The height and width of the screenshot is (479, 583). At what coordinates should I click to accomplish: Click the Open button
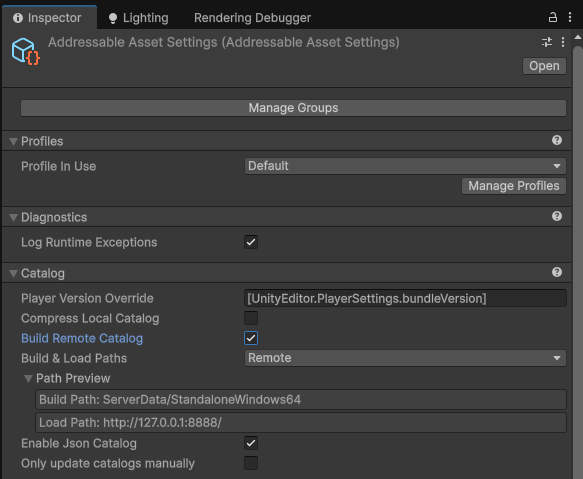(x=544, y=66)
